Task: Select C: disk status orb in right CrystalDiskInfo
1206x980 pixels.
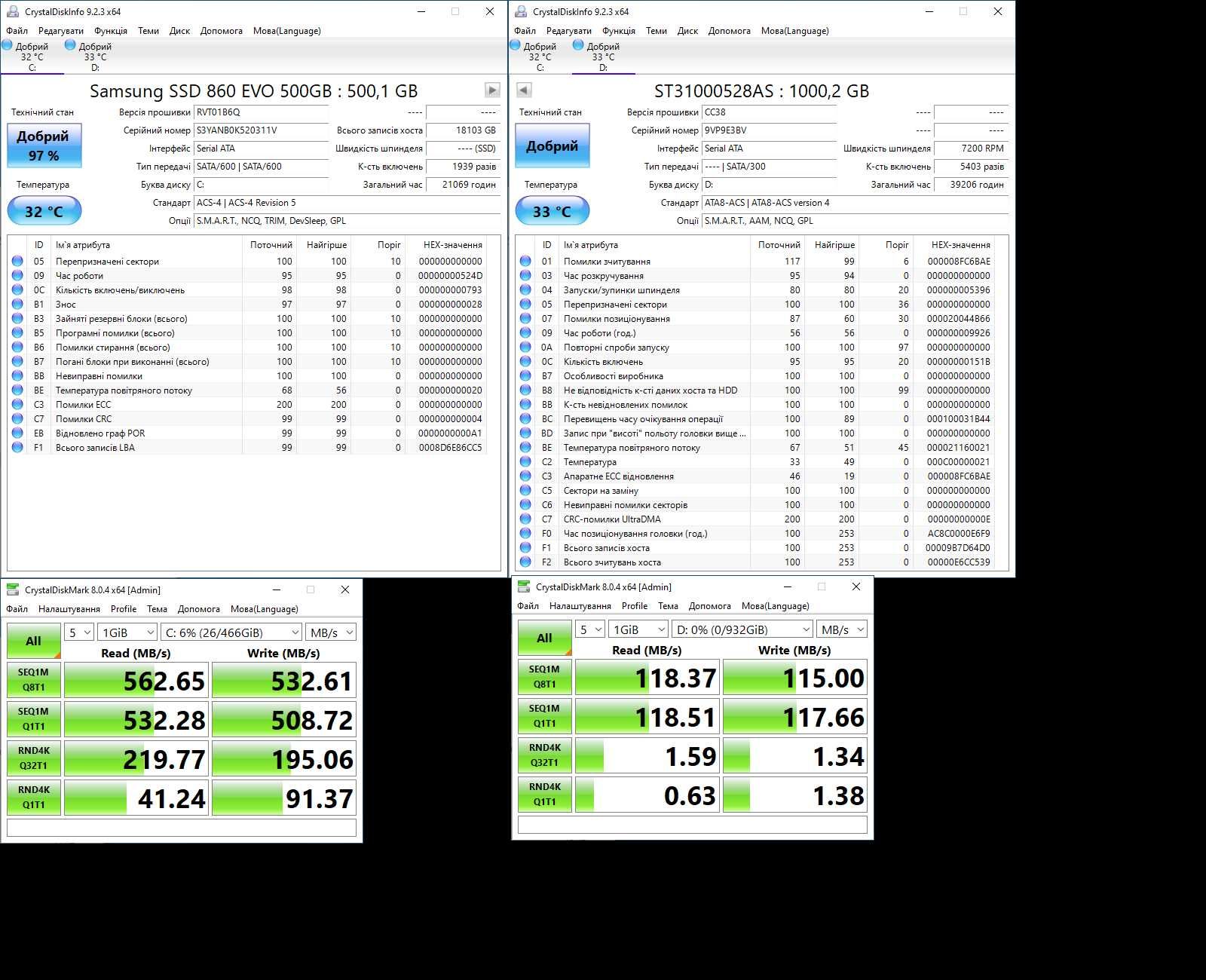Action: (x=516, y=45)
